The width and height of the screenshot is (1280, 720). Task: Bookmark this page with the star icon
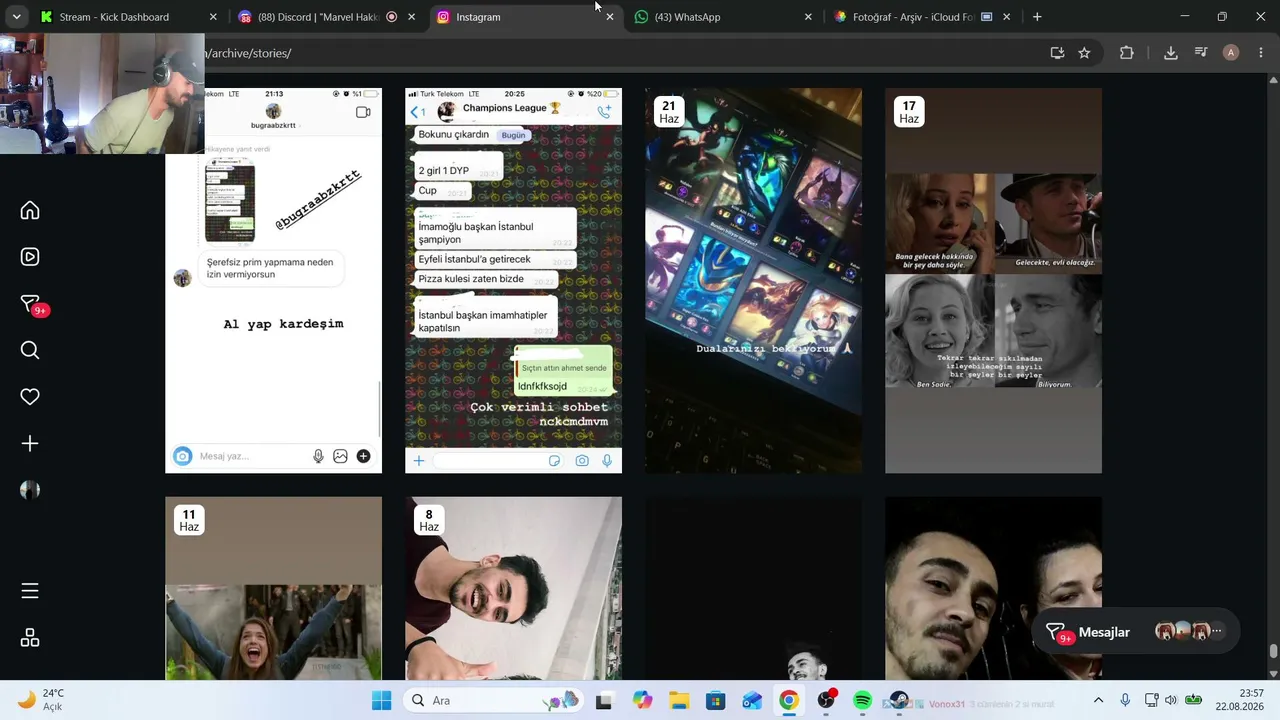click(1084, 53)
